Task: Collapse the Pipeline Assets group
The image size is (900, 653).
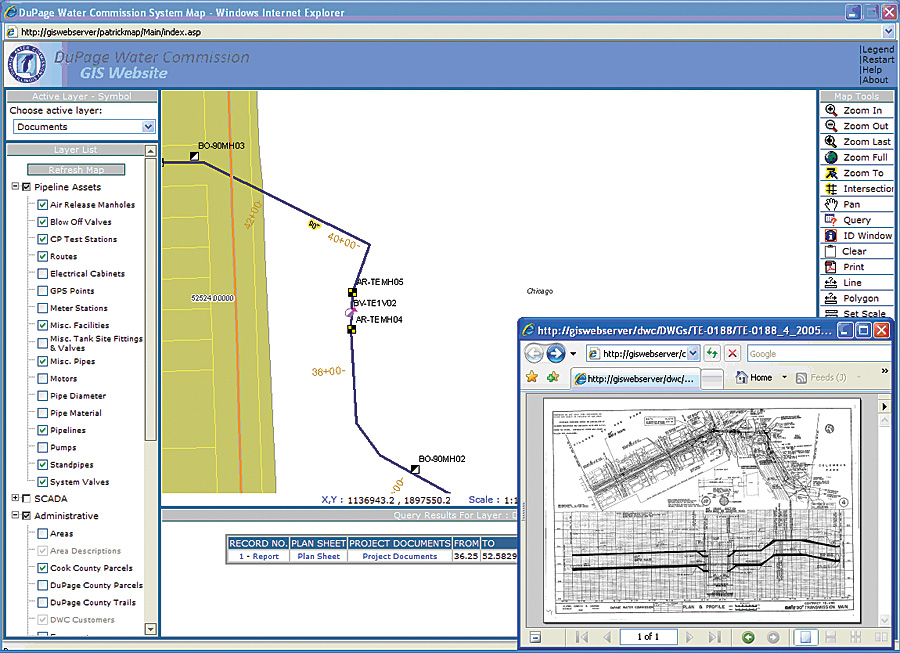Action: click(15, 186)
